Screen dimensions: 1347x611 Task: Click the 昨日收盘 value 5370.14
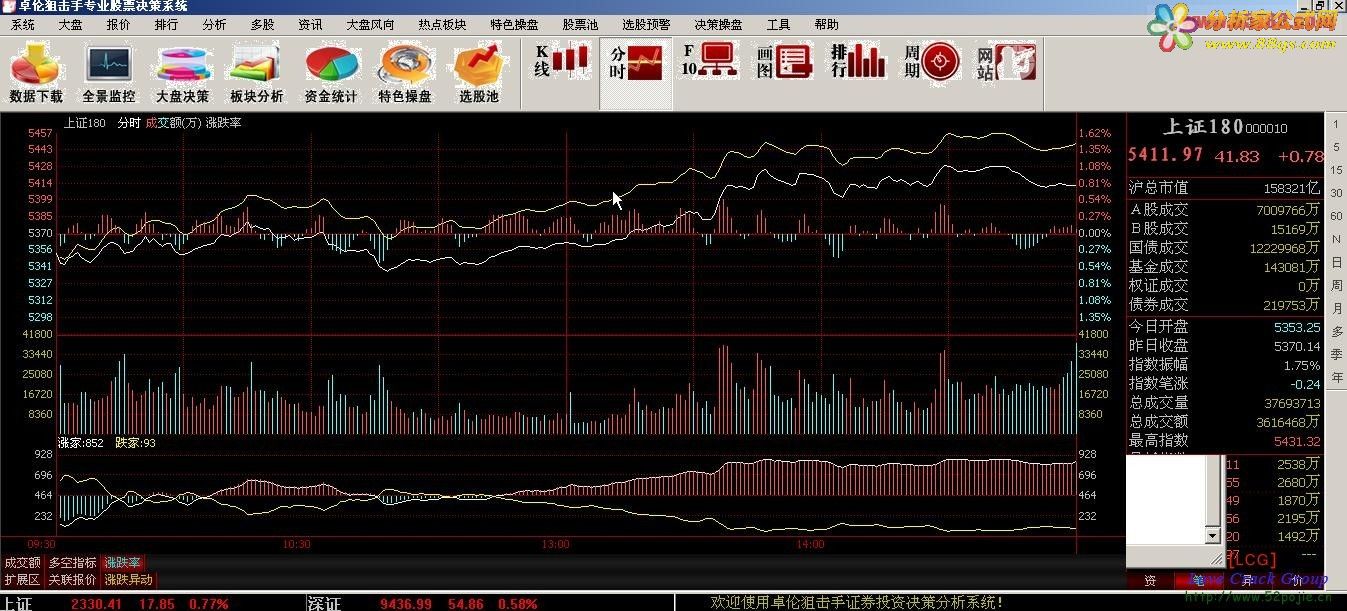click(1297, 346)
